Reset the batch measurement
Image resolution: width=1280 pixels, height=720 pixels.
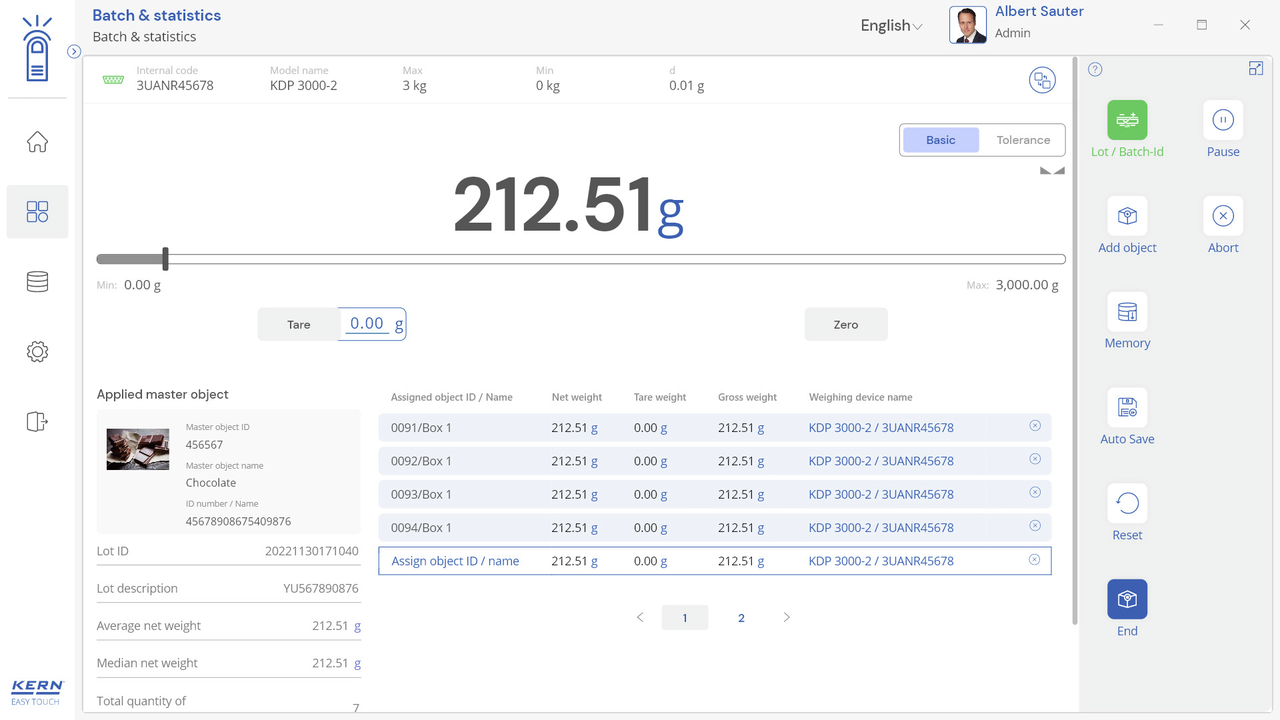(x=1127, y=504)
